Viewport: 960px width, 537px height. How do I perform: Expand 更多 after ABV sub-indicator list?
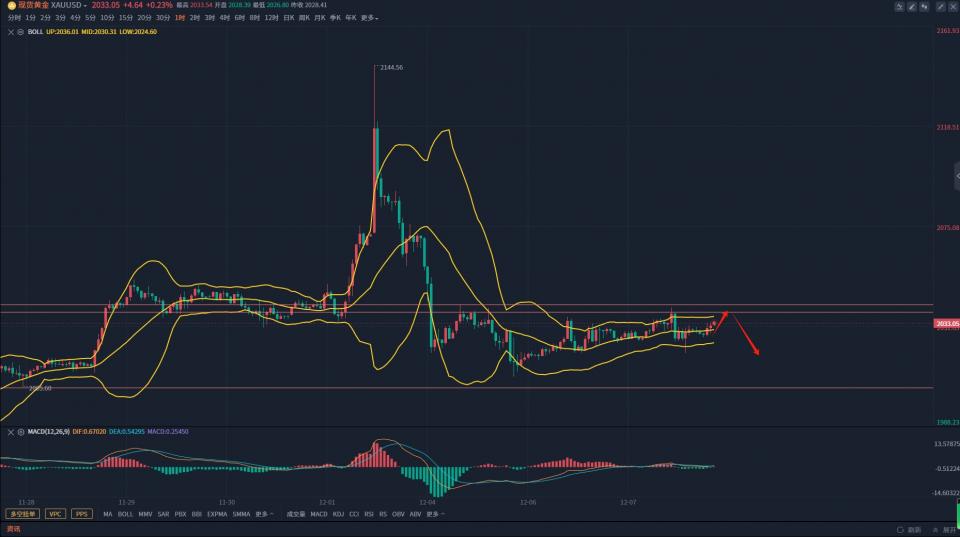coord(435,514)
